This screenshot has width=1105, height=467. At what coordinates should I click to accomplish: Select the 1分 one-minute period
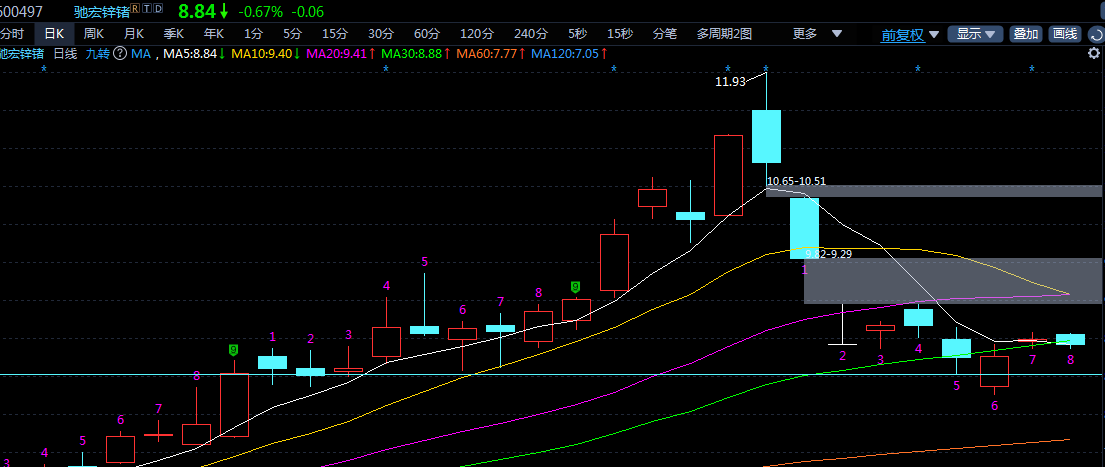(254, 34)
